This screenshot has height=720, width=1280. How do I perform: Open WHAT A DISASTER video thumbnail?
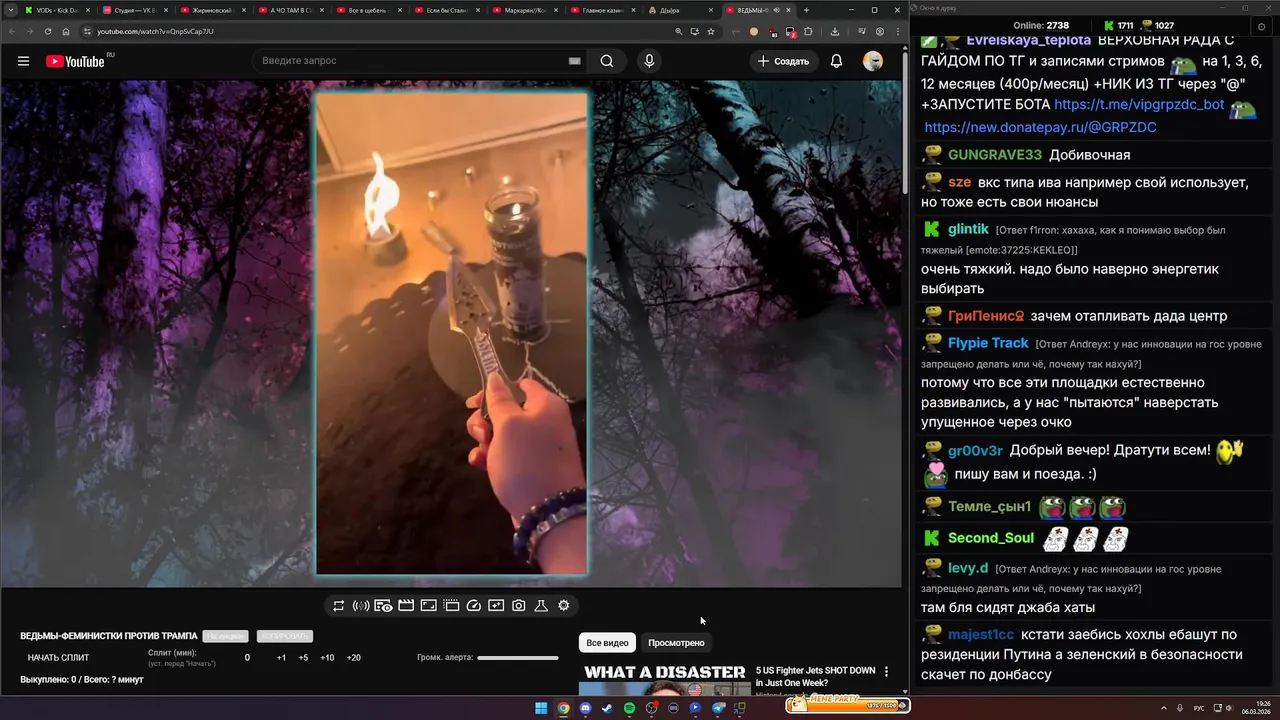point(665,678)
